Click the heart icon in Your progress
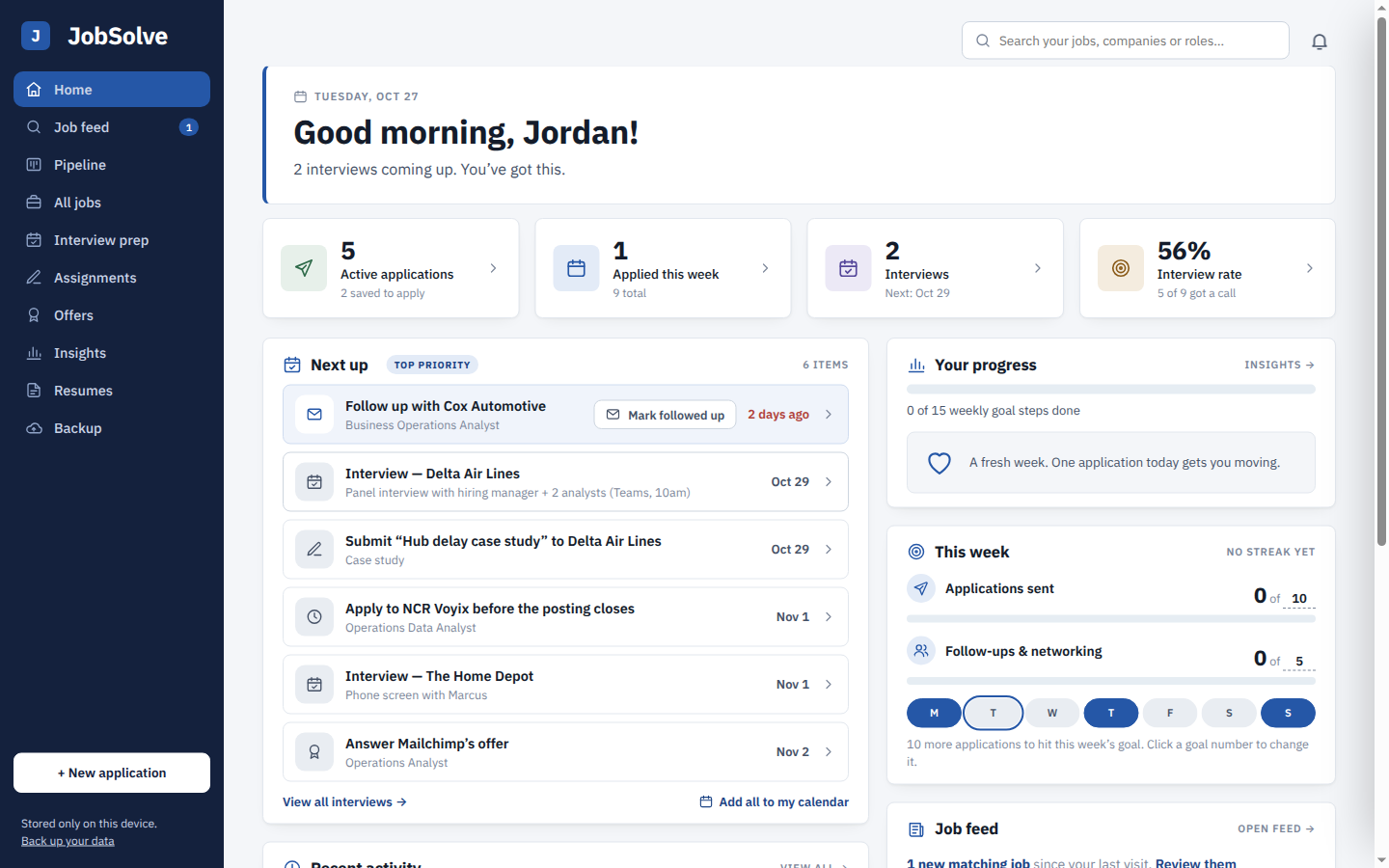Image resolution: width=1389 pixels, height=868 pixels. 940,463
